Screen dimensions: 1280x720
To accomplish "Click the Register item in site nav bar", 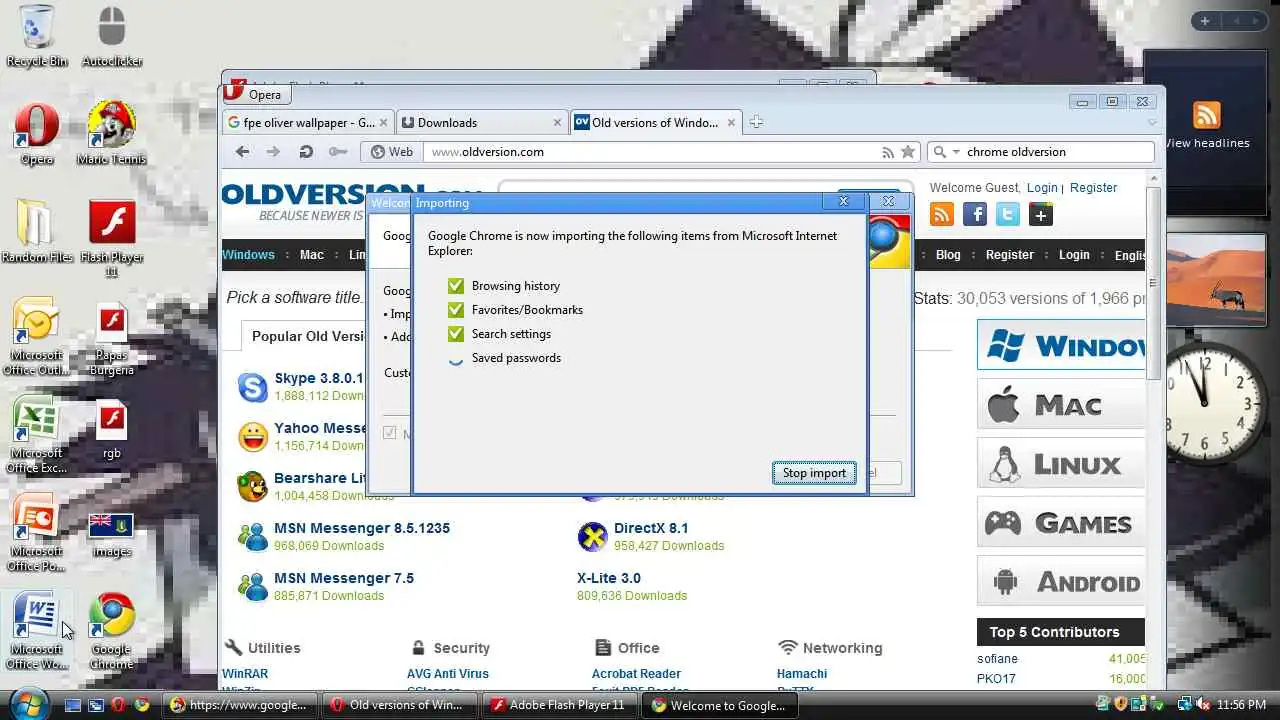I will point(1010,255).
